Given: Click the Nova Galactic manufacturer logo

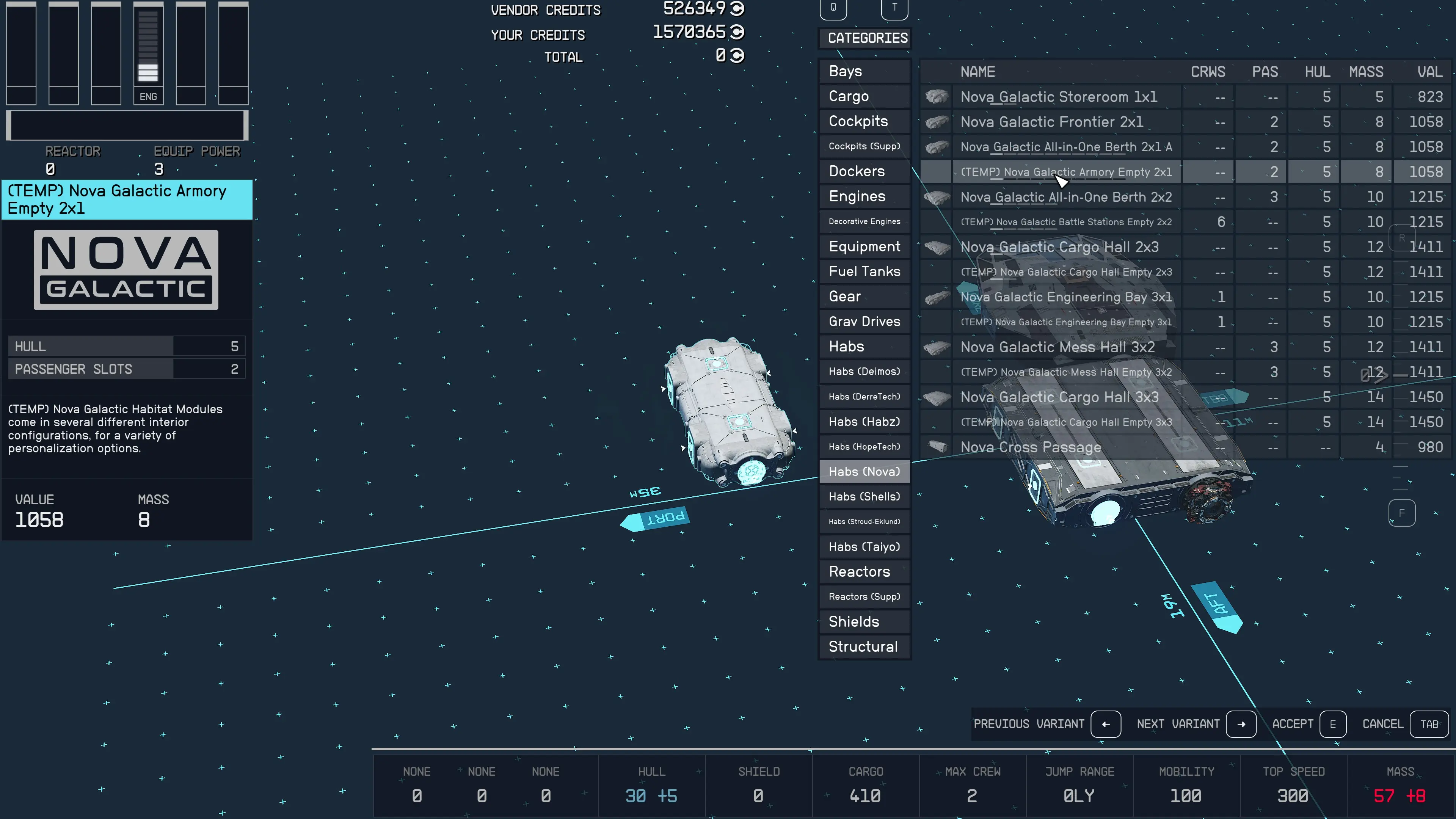Looking at the screenshot, I should click(126, 270).
